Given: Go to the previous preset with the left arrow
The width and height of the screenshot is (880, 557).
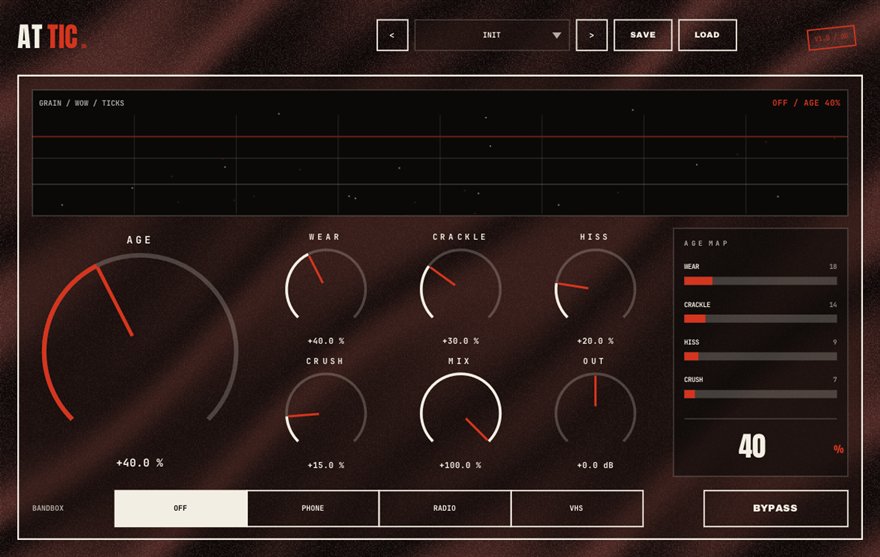Looking at the screenshot, I should point(392,35).
